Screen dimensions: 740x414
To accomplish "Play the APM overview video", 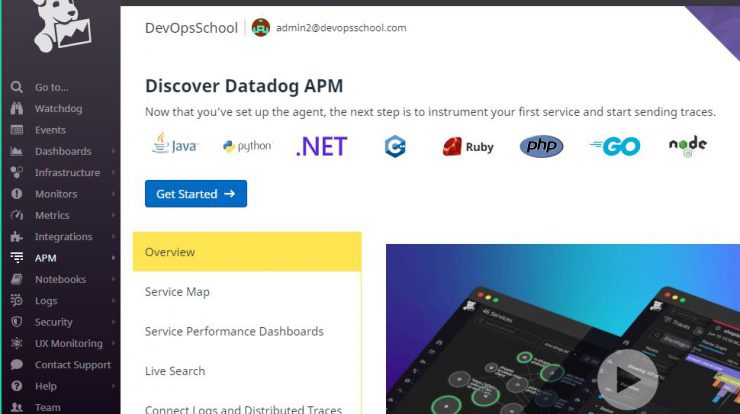I will pyautogui.click(x=627, y=379).
